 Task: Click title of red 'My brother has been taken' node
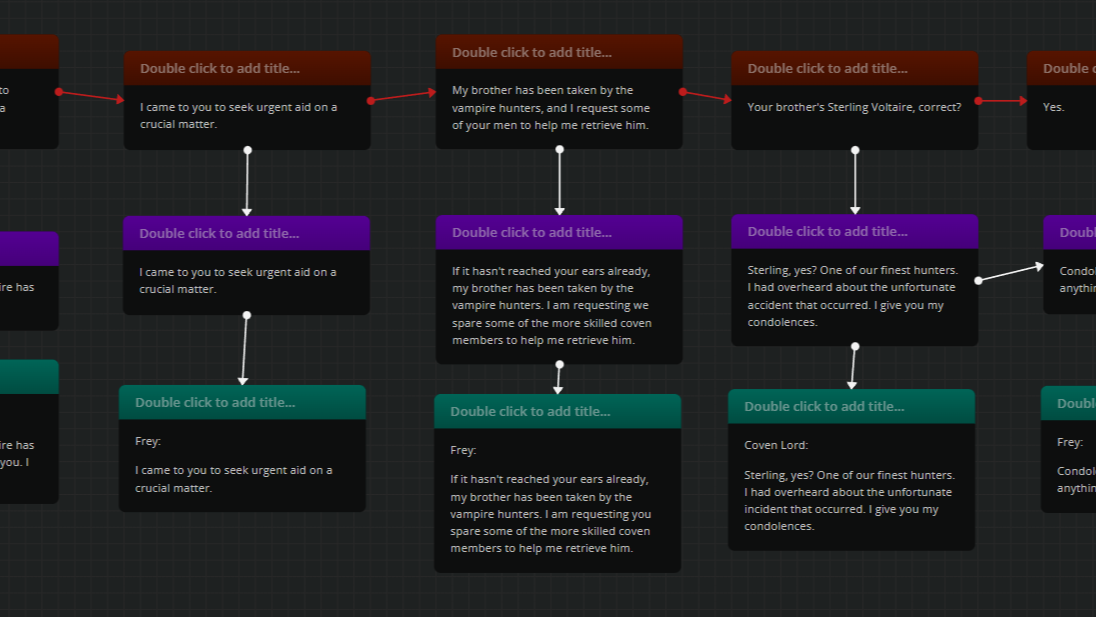click(x=531, y=52)
